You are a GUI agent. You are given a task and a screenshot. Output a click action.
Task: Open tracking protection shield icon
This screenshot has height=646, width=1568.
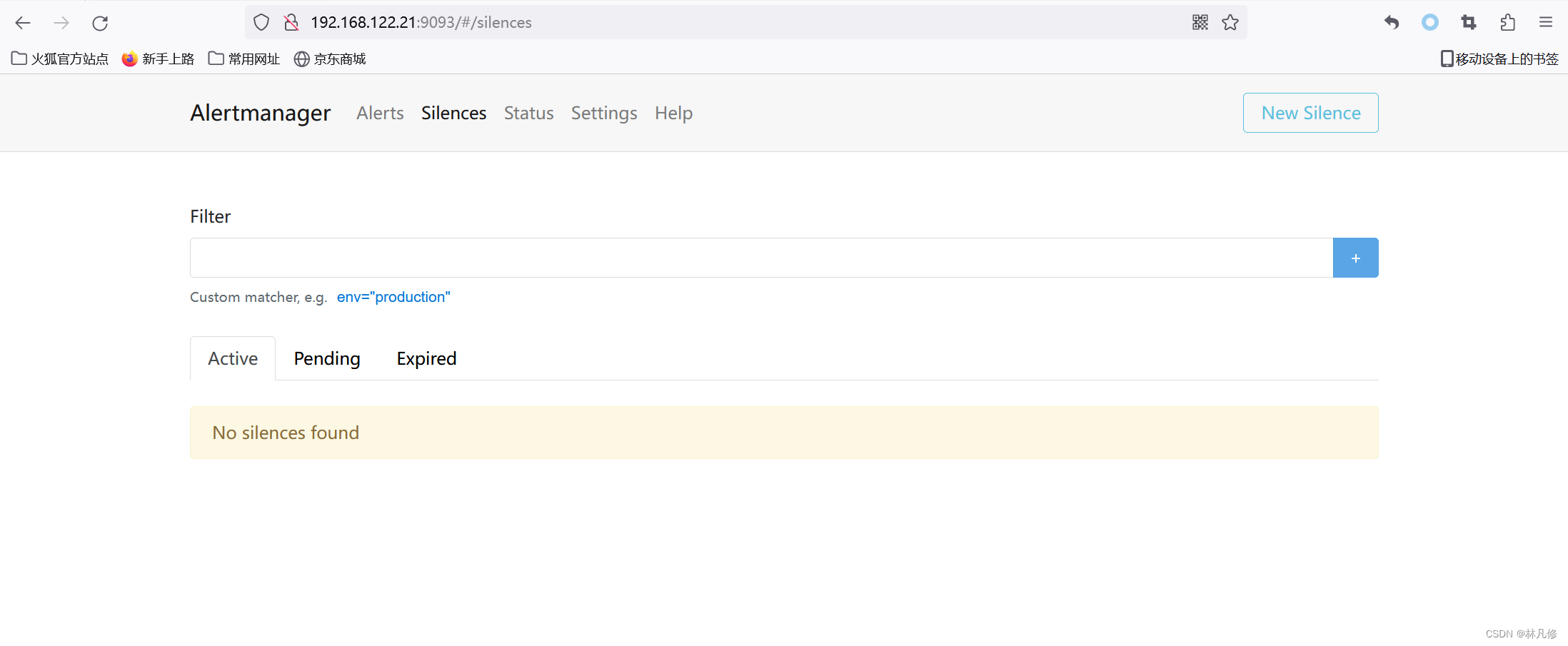[261, 22]
